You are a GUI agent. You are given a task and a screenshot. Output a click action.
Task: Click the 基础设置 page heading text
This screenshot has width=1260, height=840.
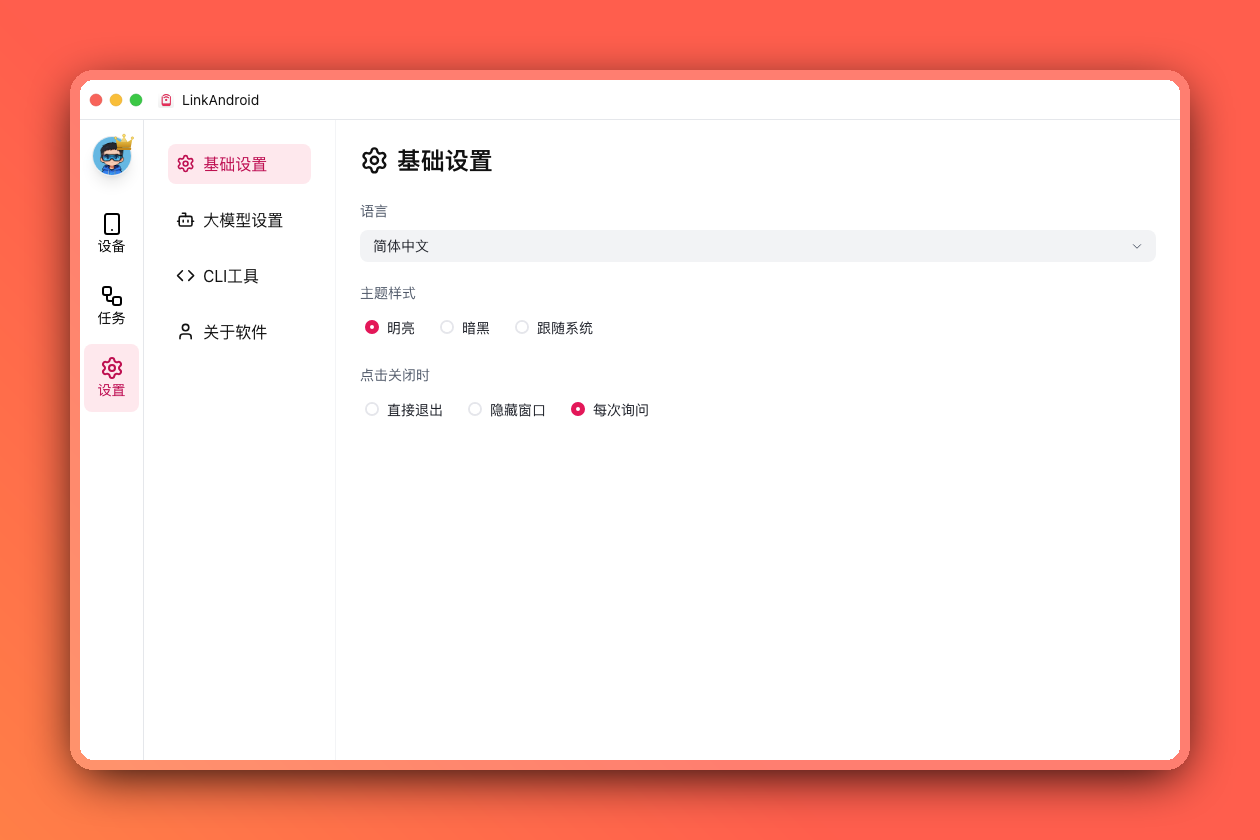coord(445,161)
